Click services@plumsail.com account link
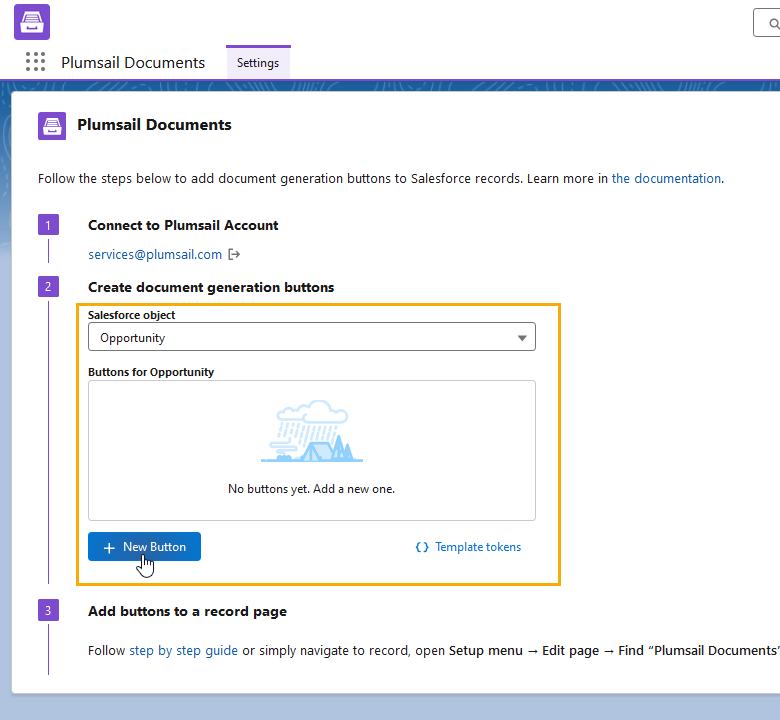Screen dimensions: 780x720 pyautogui.click(x=155, y=254)
